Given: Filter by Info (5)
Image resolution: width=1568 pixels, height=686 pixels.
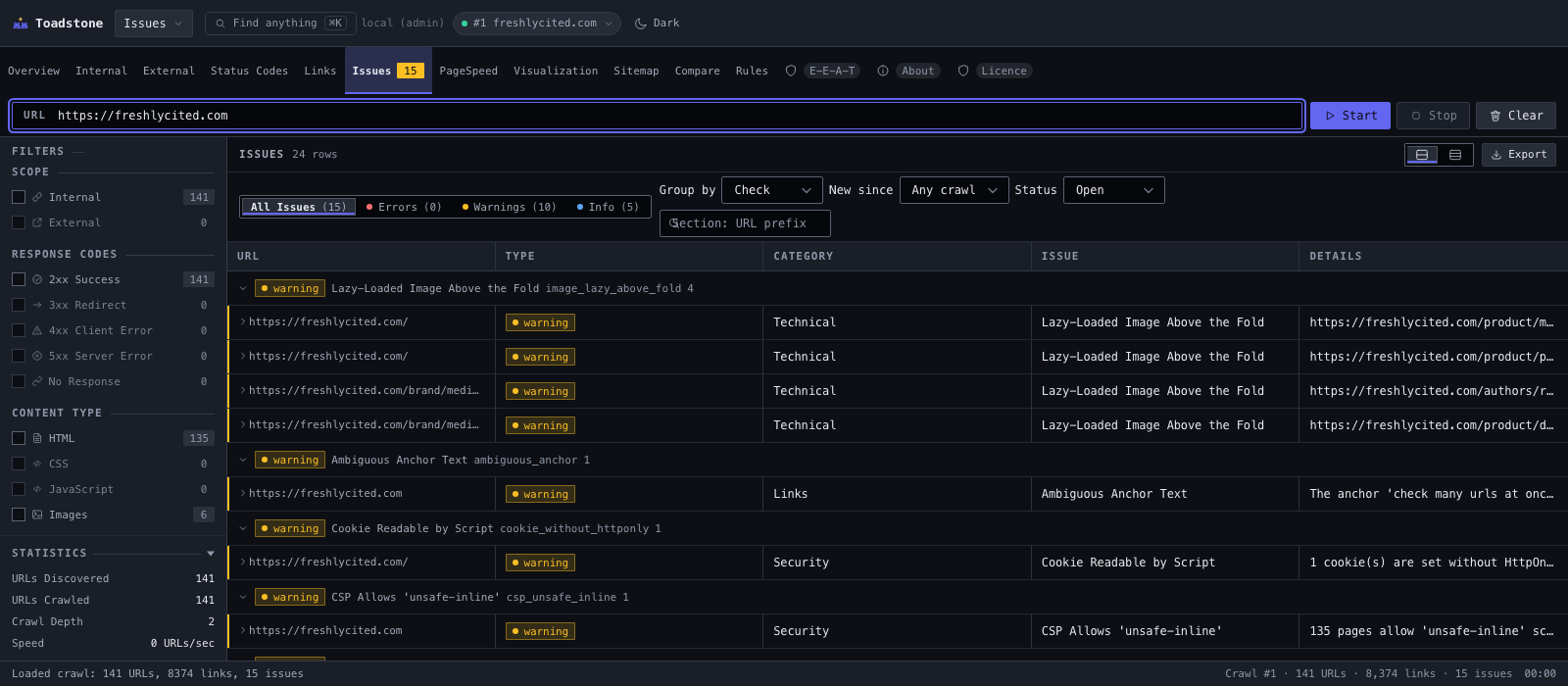Looking at the screenshot, I should click(x=608, y=207).
